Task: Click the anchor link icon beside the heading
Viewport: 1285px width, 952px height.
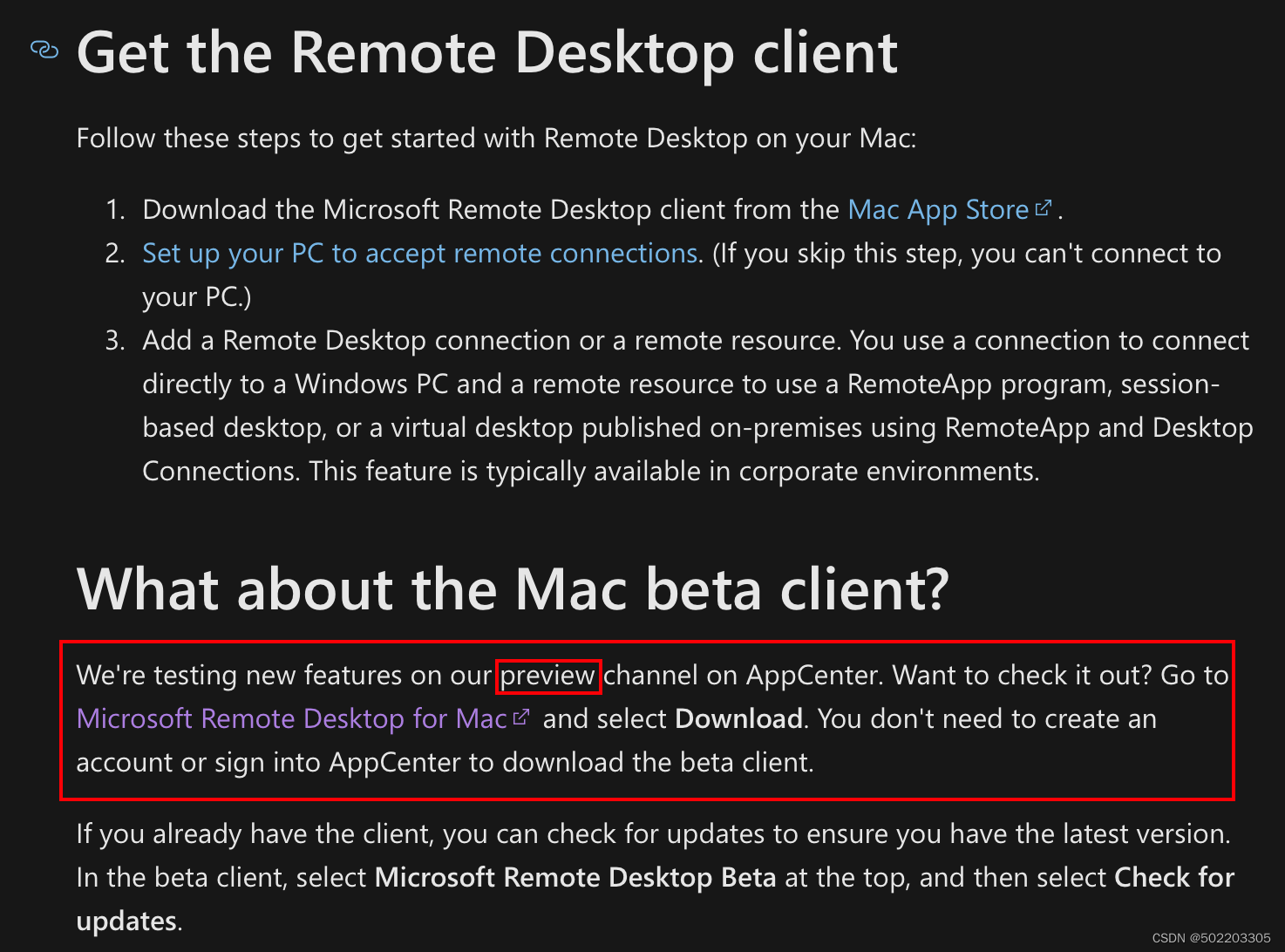Action: [x=44, y=50]
